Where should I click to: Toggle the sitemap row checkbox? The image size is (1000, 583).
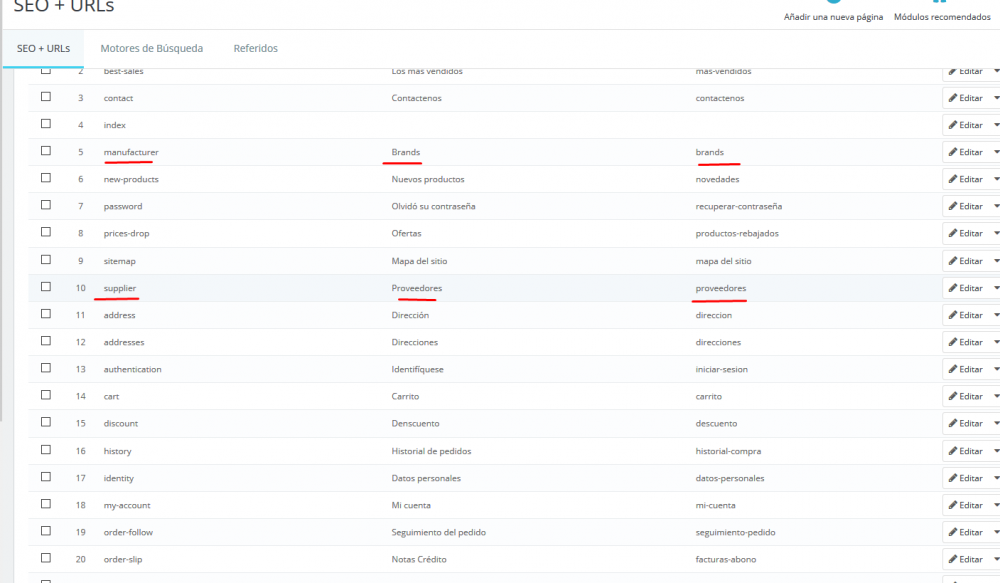46,260
